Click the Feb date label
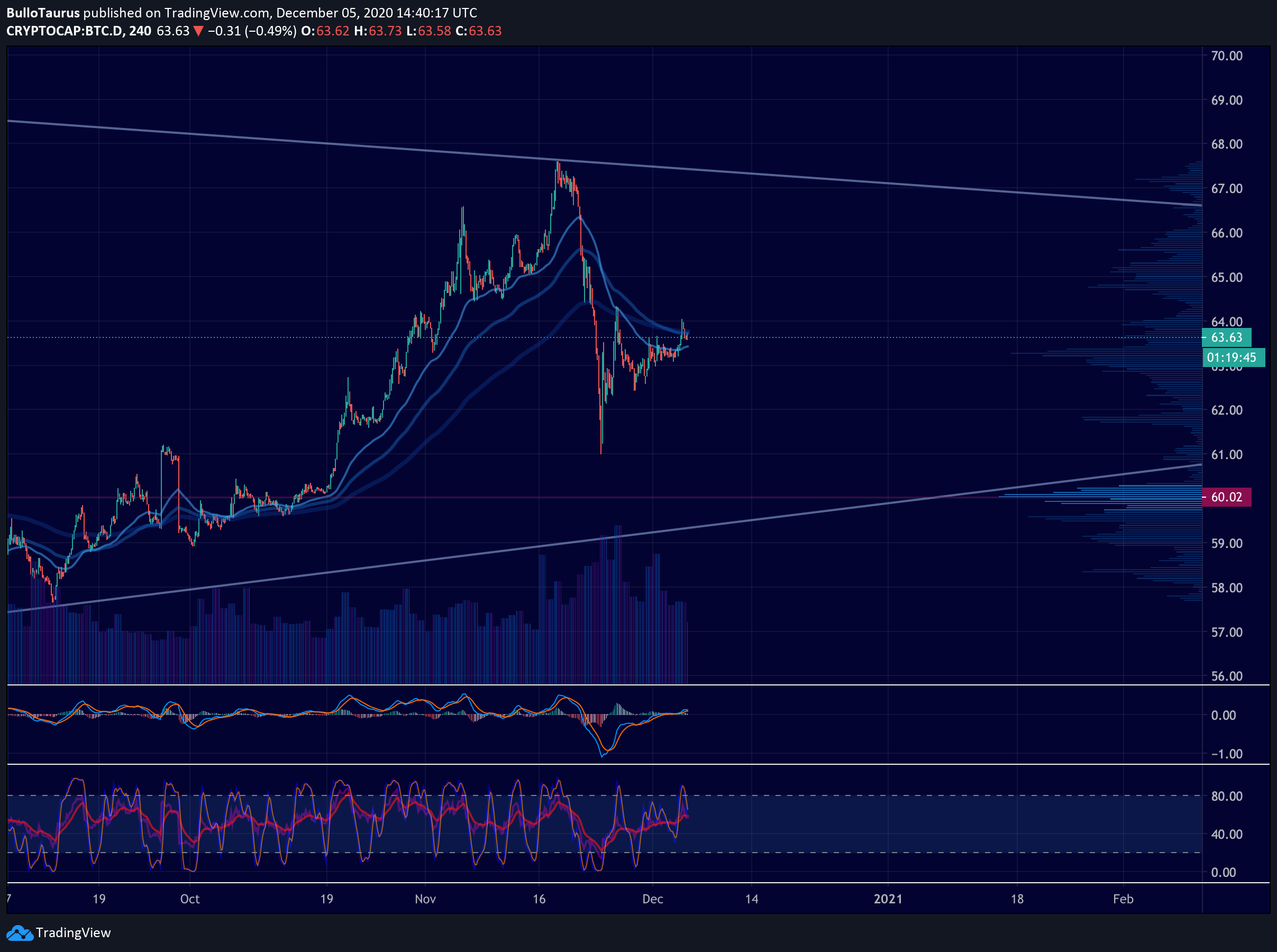The width and height of the screenshot is (1277, 952). (x=1123, y=899)
